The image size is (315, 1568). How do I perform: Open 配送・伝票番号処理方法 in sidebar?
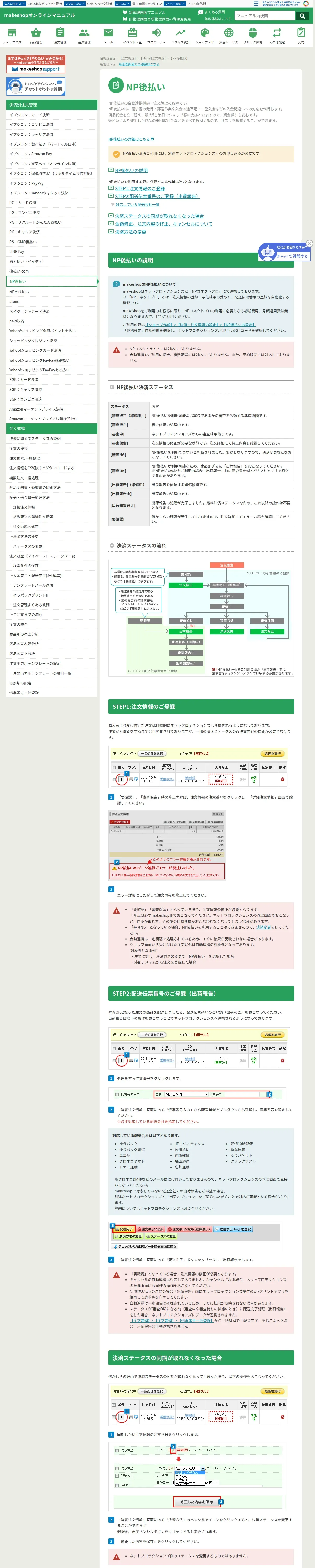[x=52, y=497]
